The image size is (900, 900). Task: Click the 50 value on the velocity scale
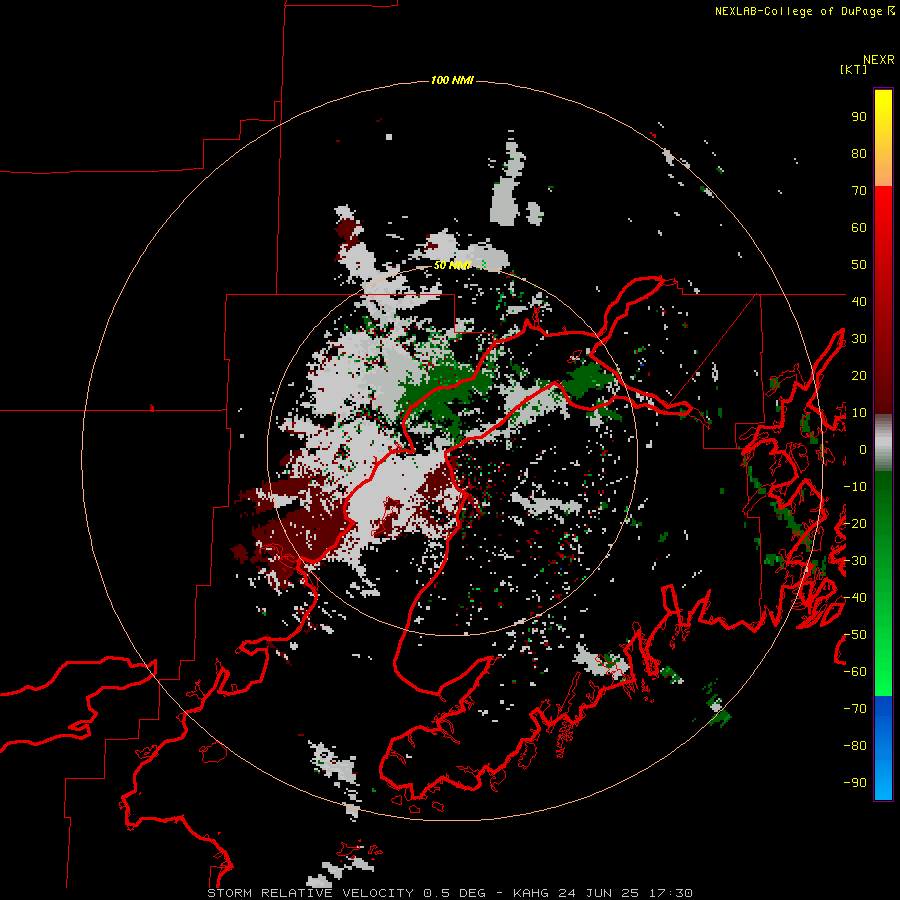tap(859, 265)
